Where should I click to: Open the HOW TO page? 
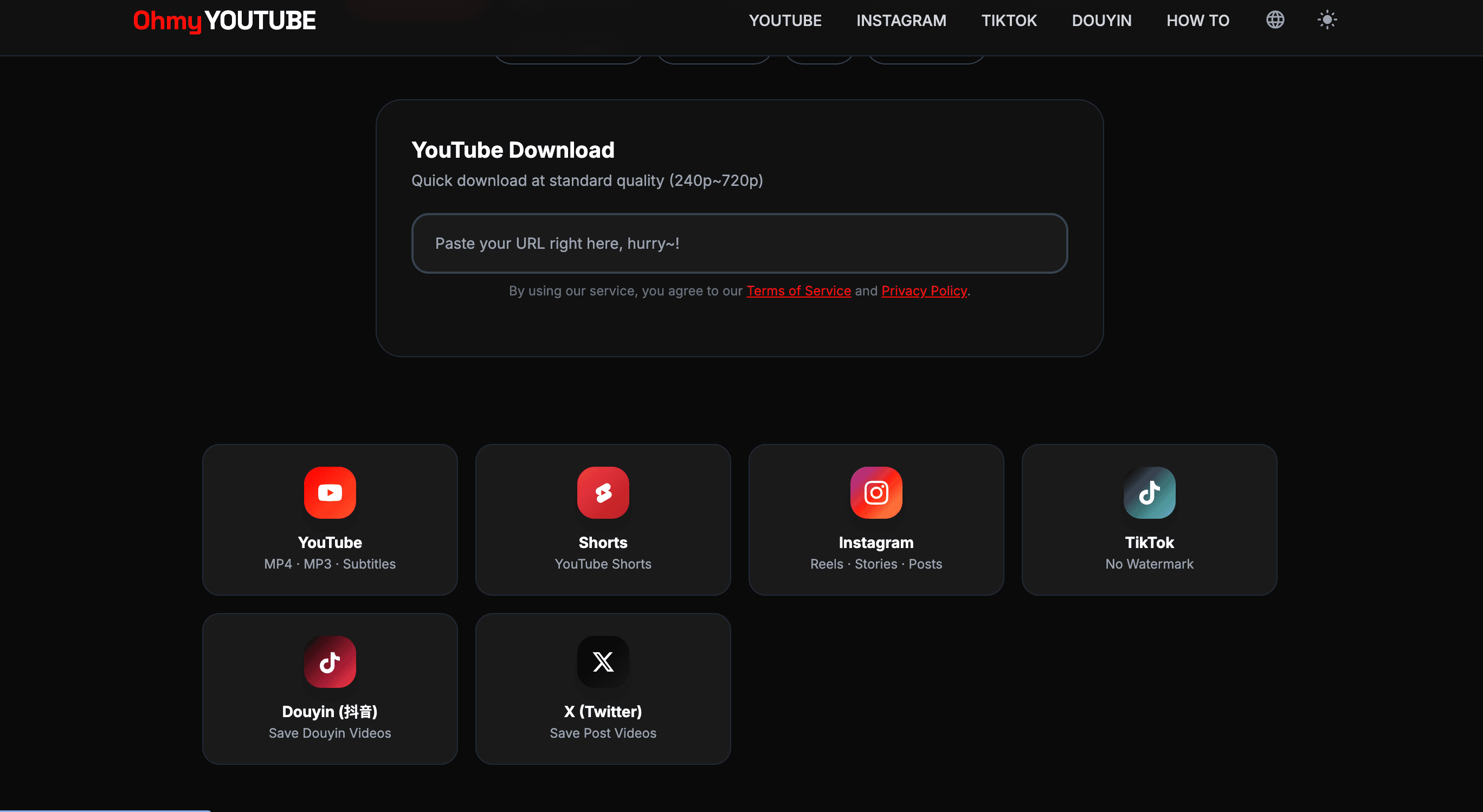(x=1197, y=21)
